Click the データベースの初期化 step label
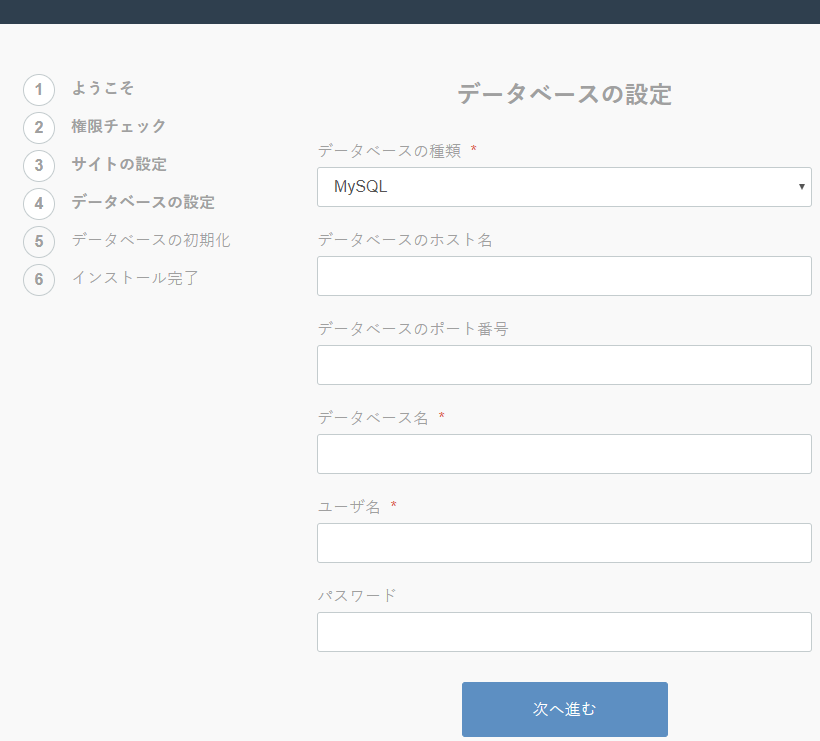The height and width of the screenshot is (741, 820). point(150,240)
